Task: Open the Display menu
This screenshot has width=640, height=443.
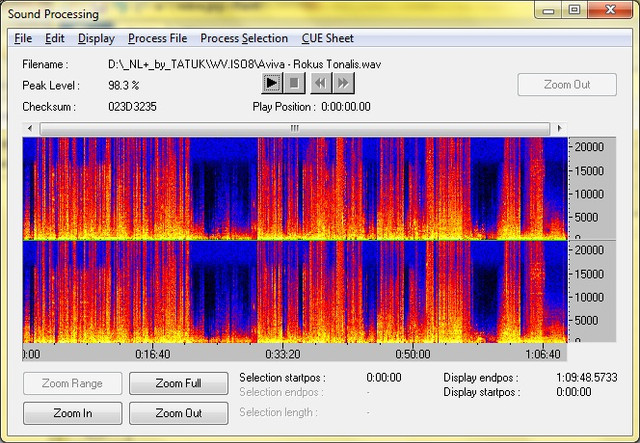Action: tap(96, 38)
